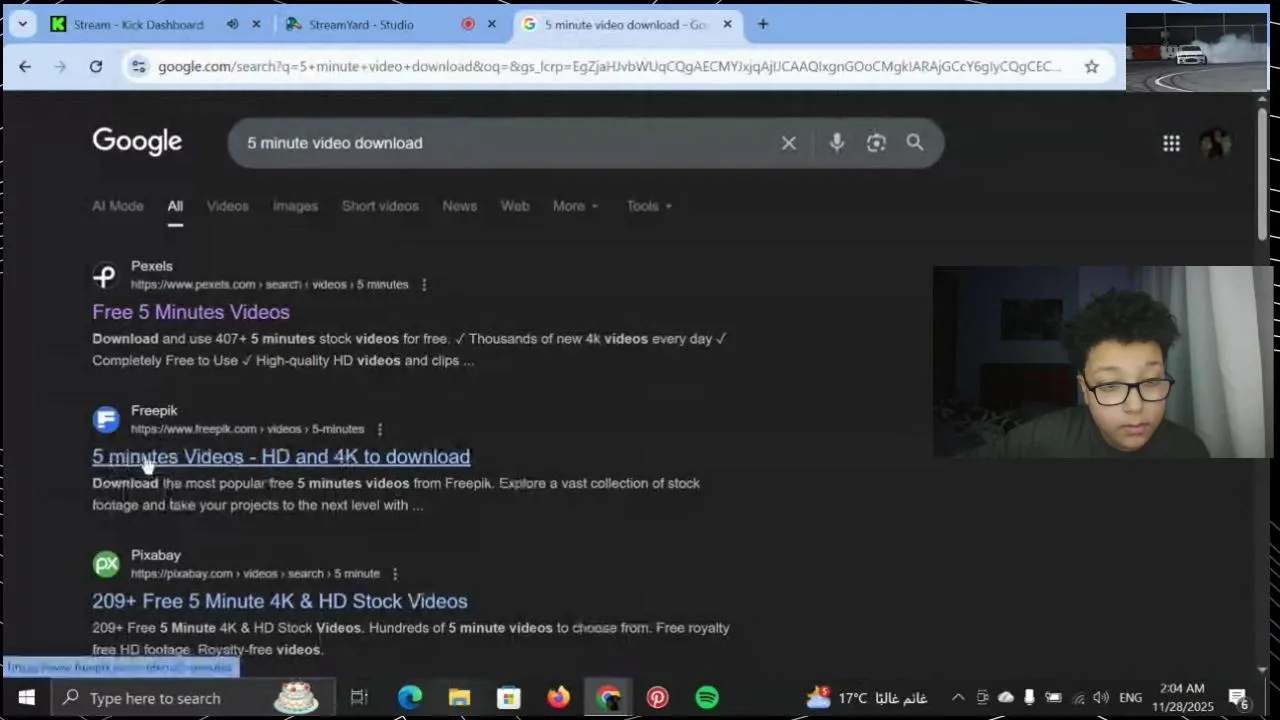Open the volume control in system tray
The height and width of the screenshot is (720, 1280).
[x=1101, y=698]
